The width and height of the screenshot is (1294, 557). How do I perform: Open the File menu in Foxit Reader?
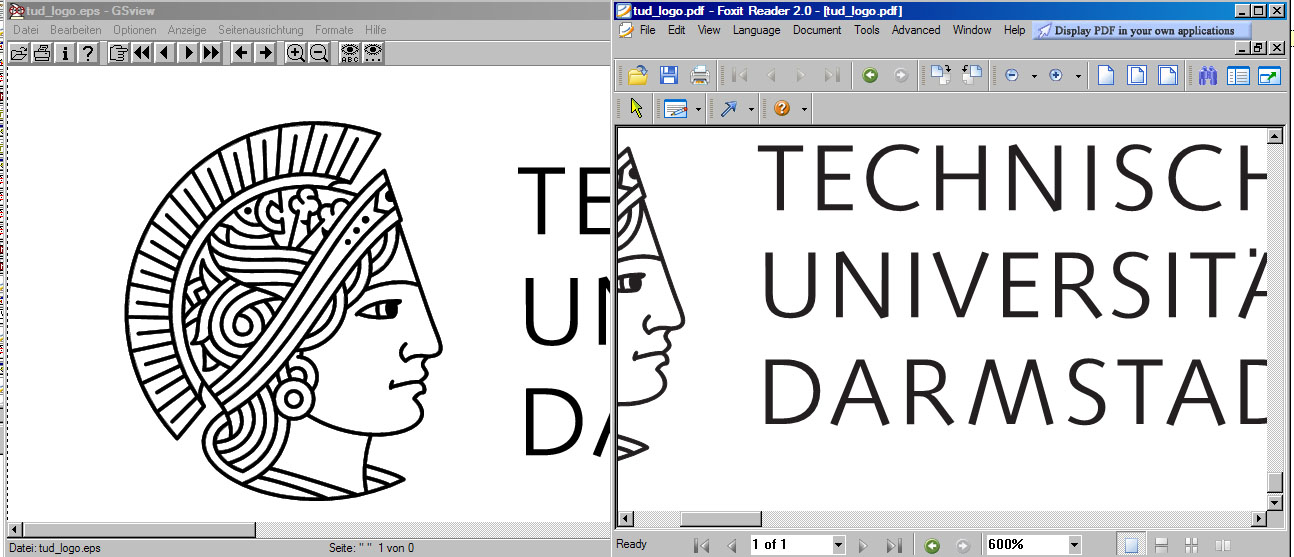click(x=647, y=30)
